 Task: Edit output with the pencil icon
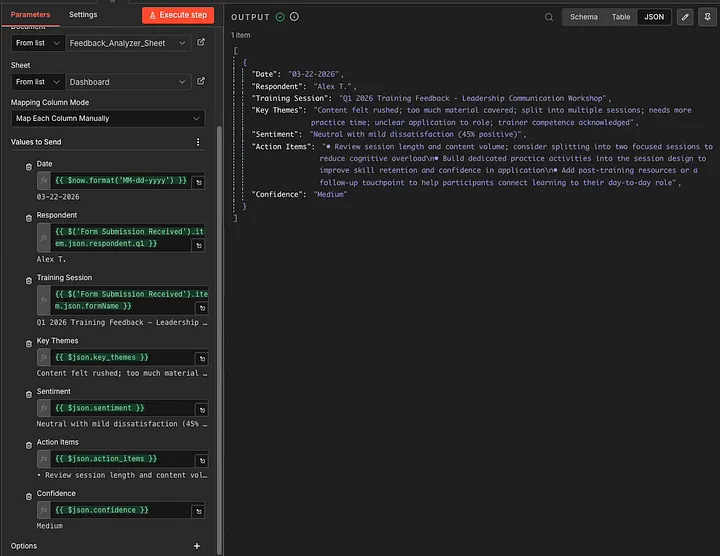[x=685, y=17]
